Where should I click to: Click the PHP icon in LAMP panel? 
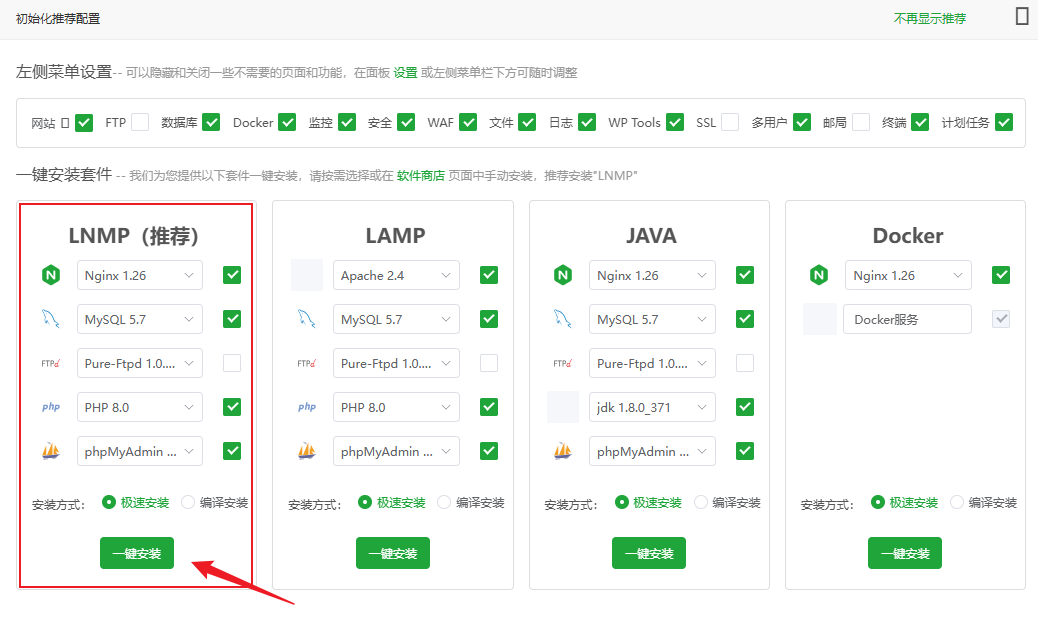tap(307, 407)
